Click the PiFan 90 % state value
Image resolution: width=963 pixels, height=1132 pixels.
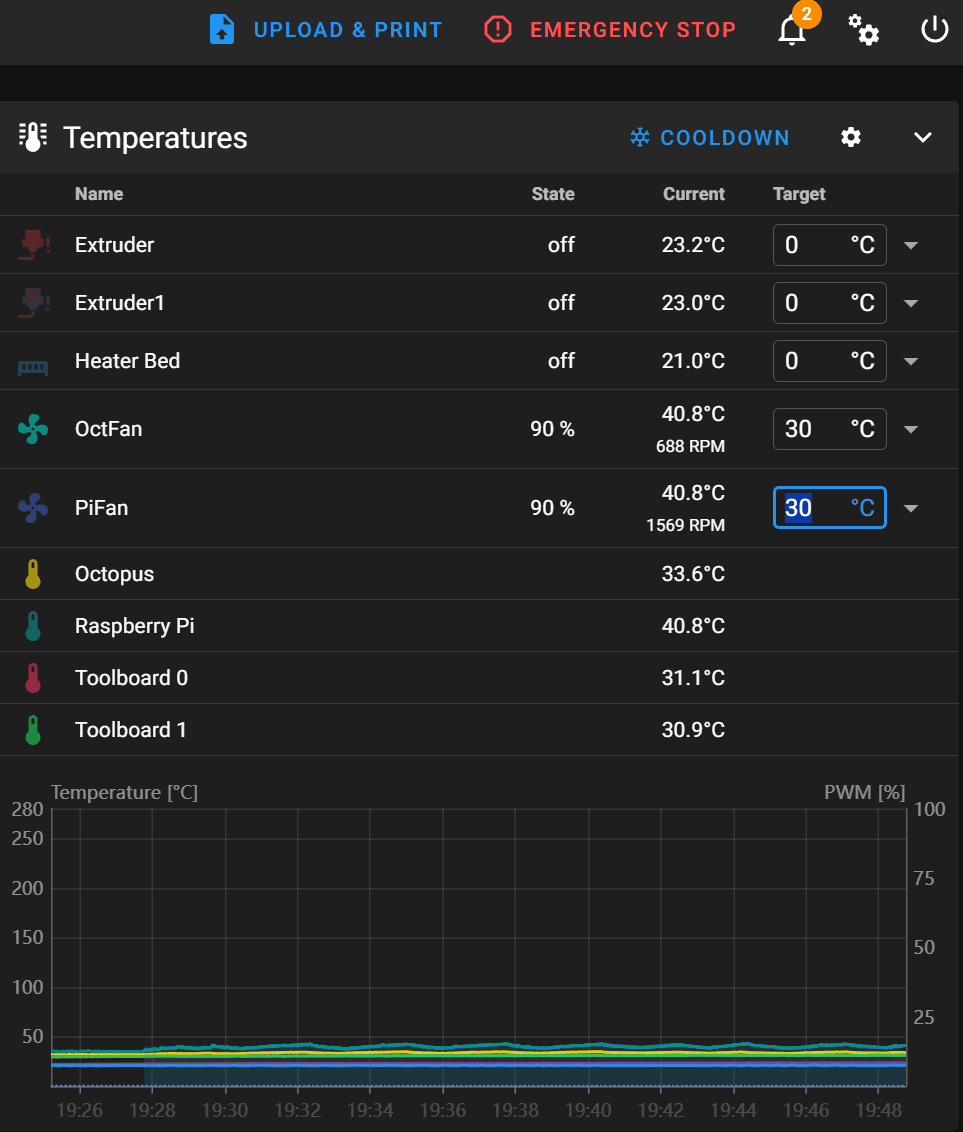552,508
